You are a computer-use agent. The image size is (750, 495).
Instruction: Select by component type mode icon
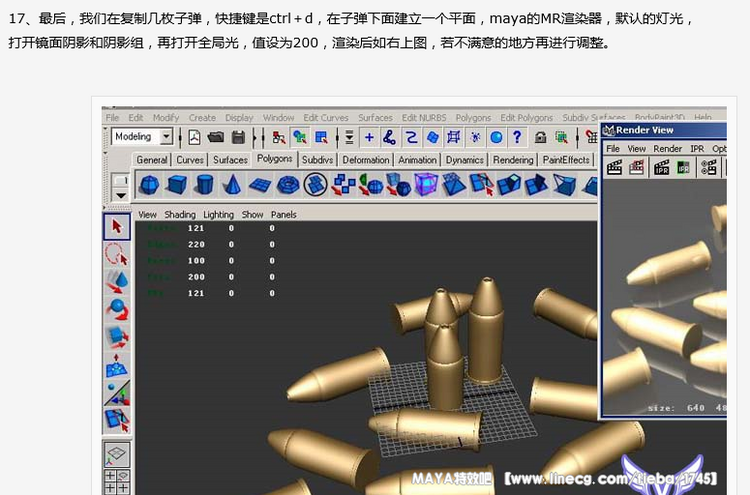[x=321, y=138]
